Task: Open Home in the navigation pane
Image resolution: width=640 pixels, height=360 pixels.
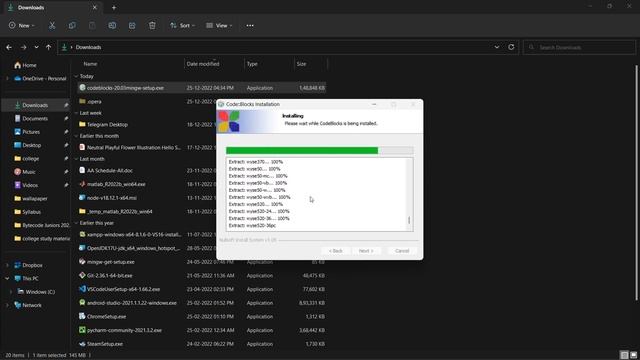Action: [x=25, y=65]
